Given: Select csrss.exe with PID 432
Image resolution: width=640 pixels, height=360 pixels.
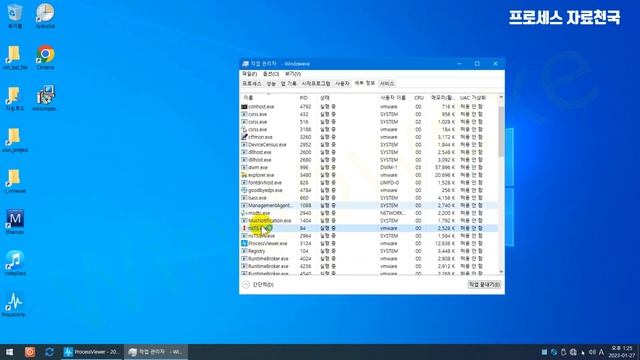Looking at the screenshot, I should click(x=369, y=114).
